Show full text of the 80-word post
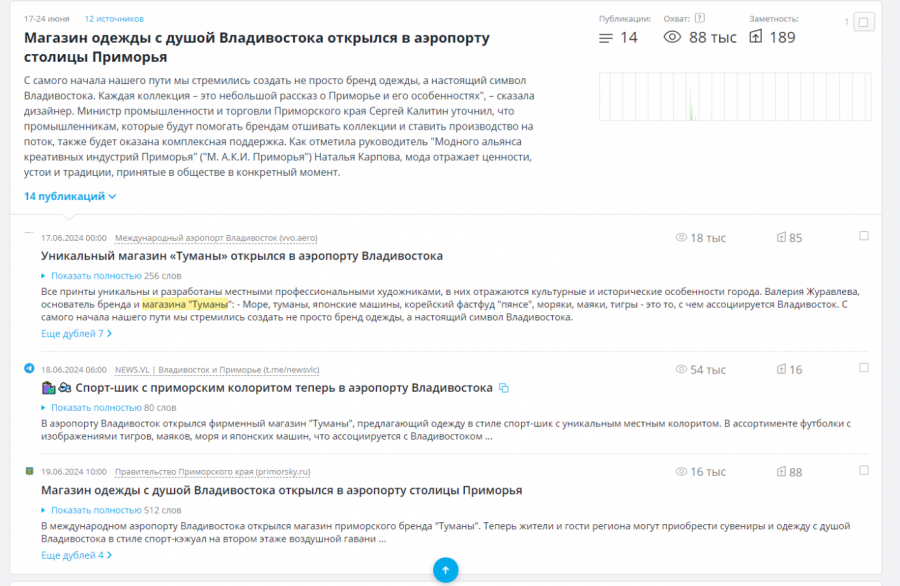Screen dimensions: 900x586 [96, 407]
